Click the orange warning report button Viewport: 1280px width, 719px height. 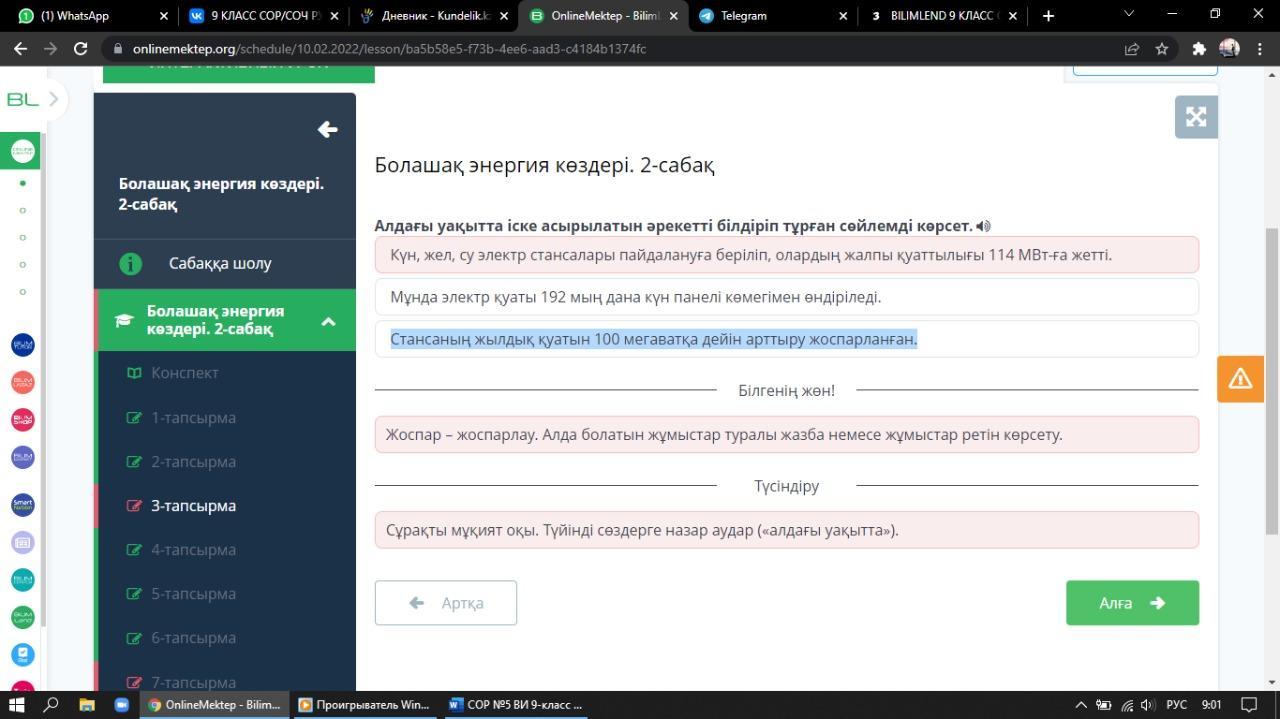tap(1240, 379)
